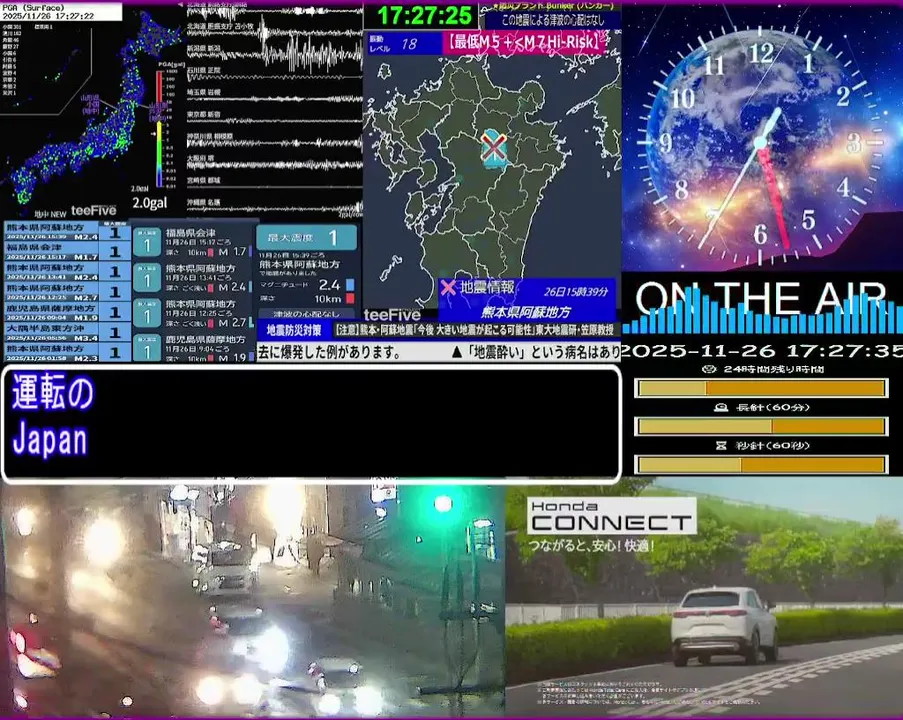Click the Earth analog clock face

(760, 144)
